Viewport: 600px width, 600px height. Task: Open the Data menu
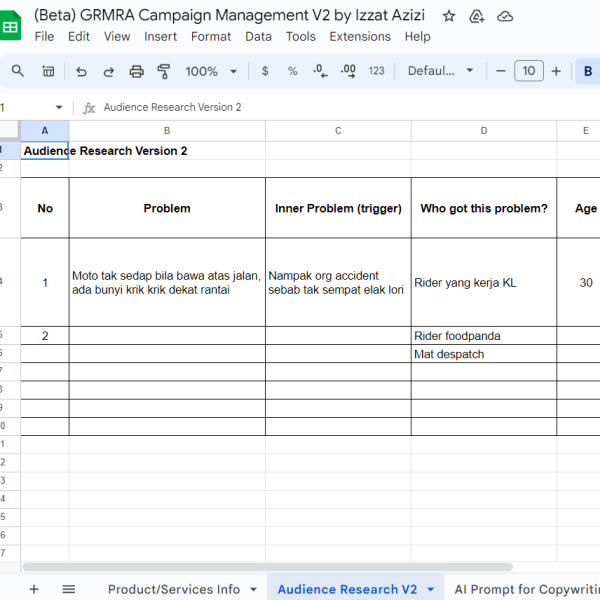[x=258, y=37]
